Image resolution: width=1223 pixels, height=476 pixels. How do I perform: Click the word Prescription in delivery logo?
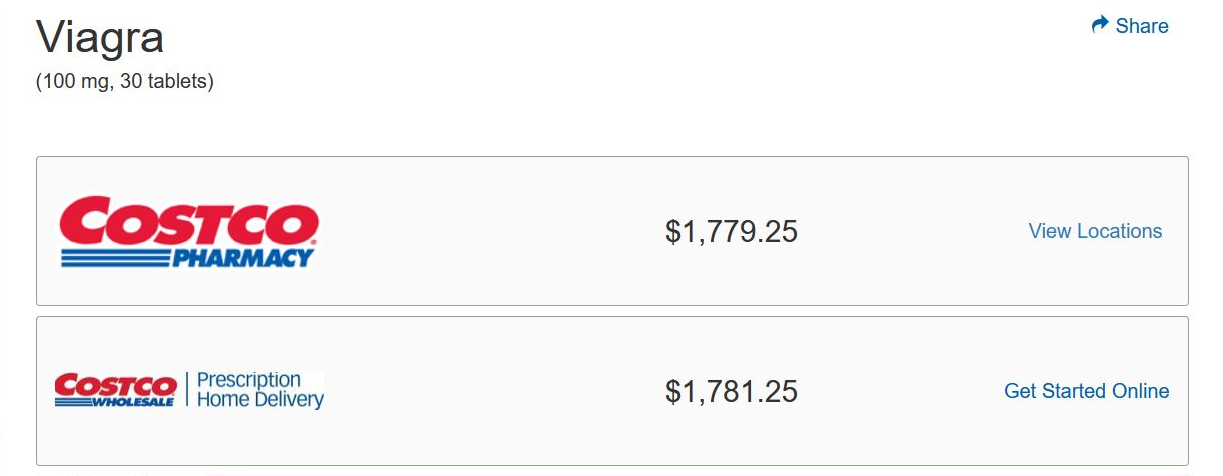pos(249,380)
